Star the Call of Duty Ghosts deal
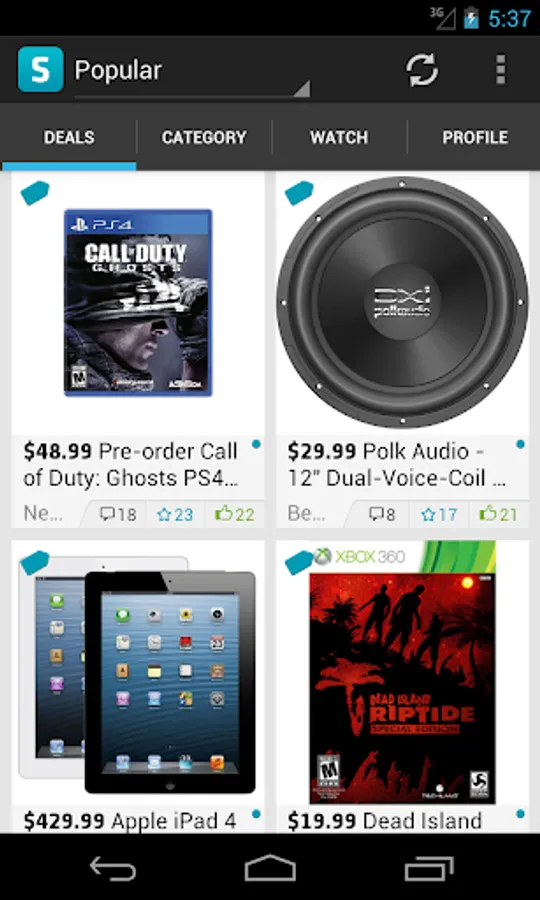The height and width of the screenshot is (900, 540). (175, 514)
